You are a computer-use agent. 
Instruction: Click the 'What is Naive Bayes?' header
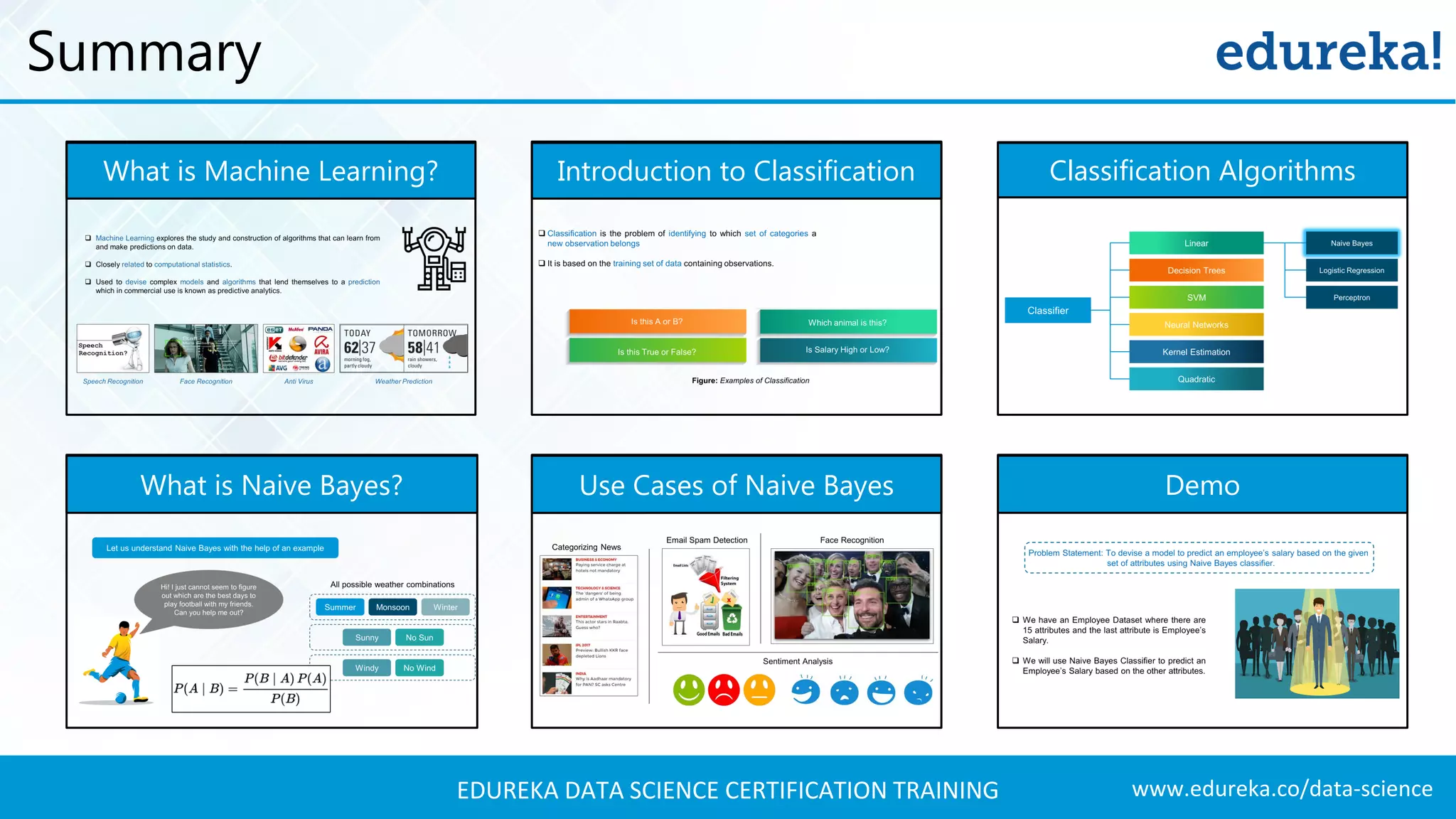272,486
